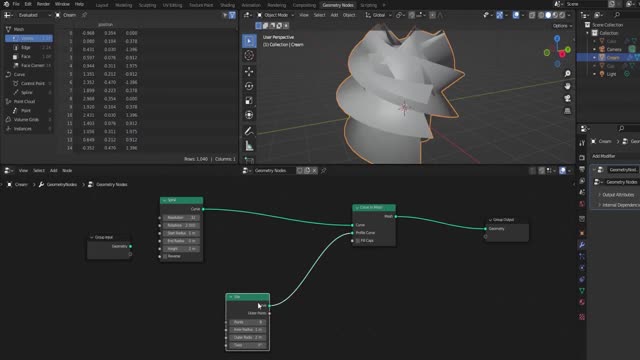Screen dimensions: 640x360
Task: Open the Tool settings tab in Properties
Action: tap(582, 143)
